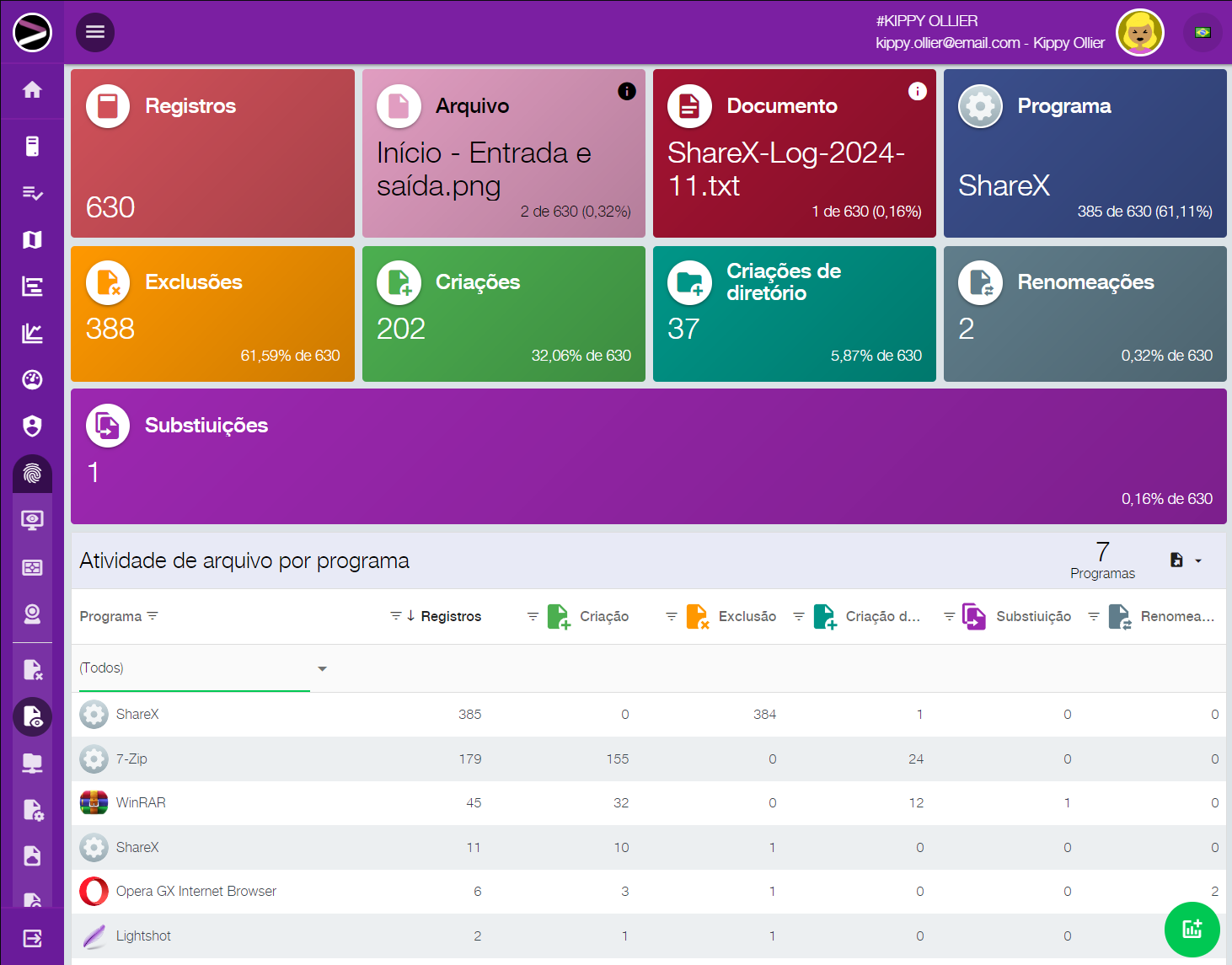The width and height of the screenshot is (1232, 965).
Task: Open the Exclusões summary card
Action: click(212, 314)
